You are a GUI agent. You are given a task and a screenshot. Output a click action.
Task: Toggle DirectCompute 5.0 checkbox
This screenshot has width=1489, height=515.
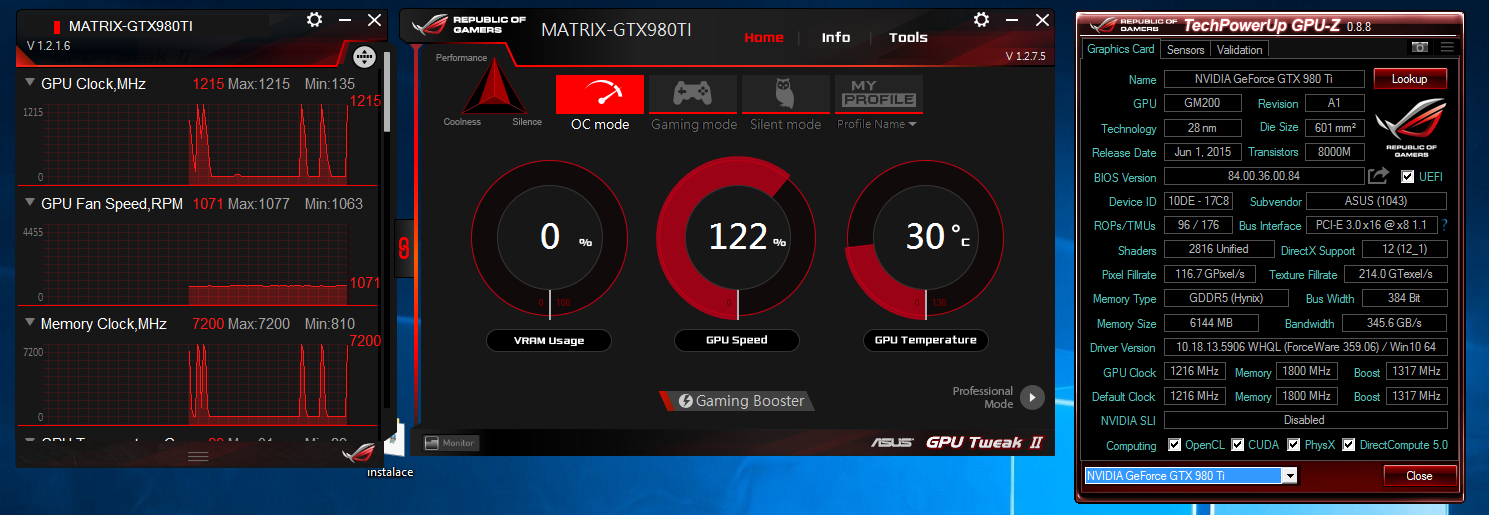click(1348, 445)
